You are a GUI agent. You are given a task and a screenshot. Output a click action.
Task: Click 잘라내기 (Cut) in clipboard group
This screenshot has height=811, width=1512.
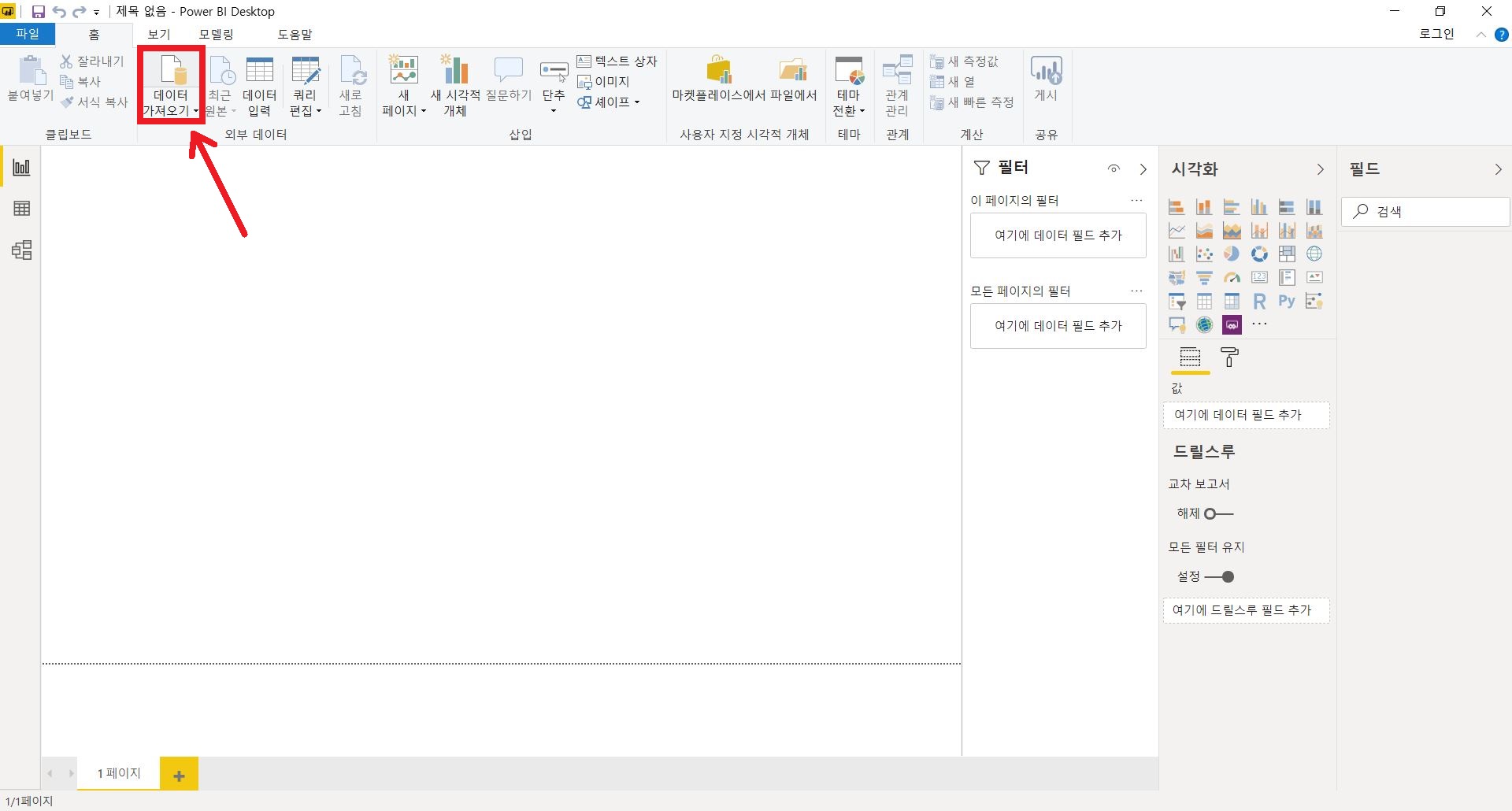click(92, 61)
